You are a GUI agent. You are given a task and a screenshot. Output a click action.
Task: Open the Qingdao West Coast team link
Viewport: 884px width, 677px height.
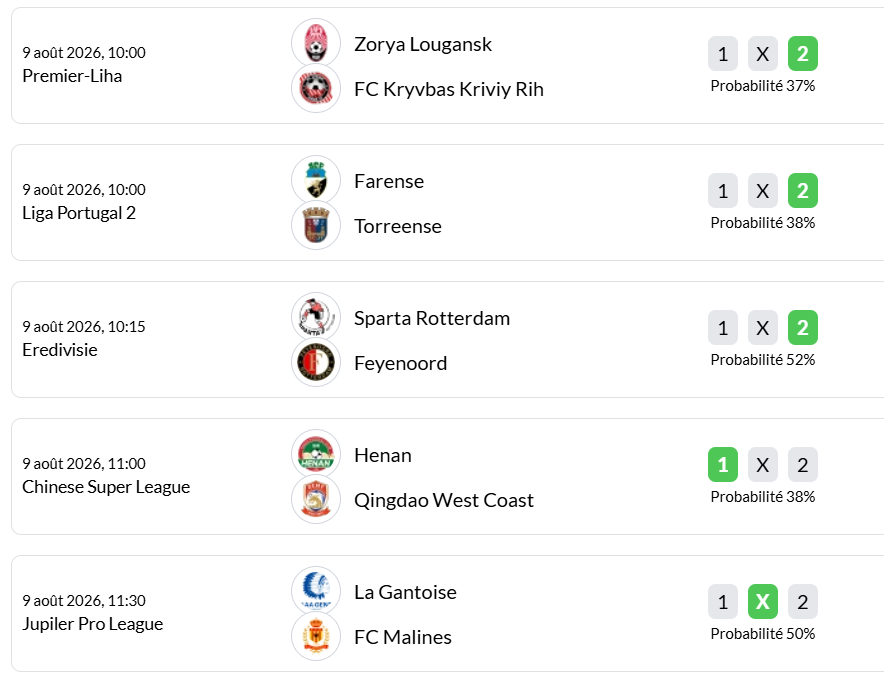coord(444,501)
